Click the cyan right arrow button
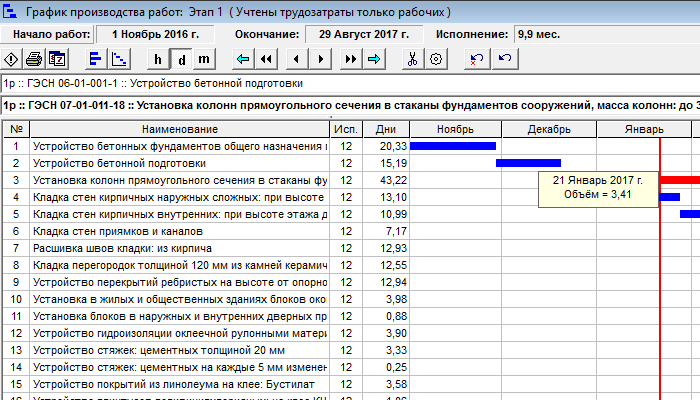 point(374,60)
